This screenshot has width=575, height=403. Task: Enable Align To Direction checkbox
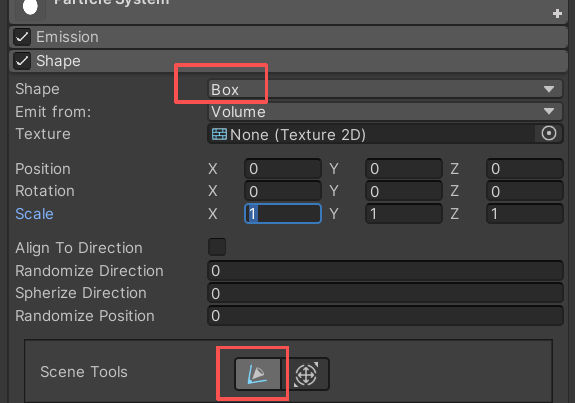point(217,247)
